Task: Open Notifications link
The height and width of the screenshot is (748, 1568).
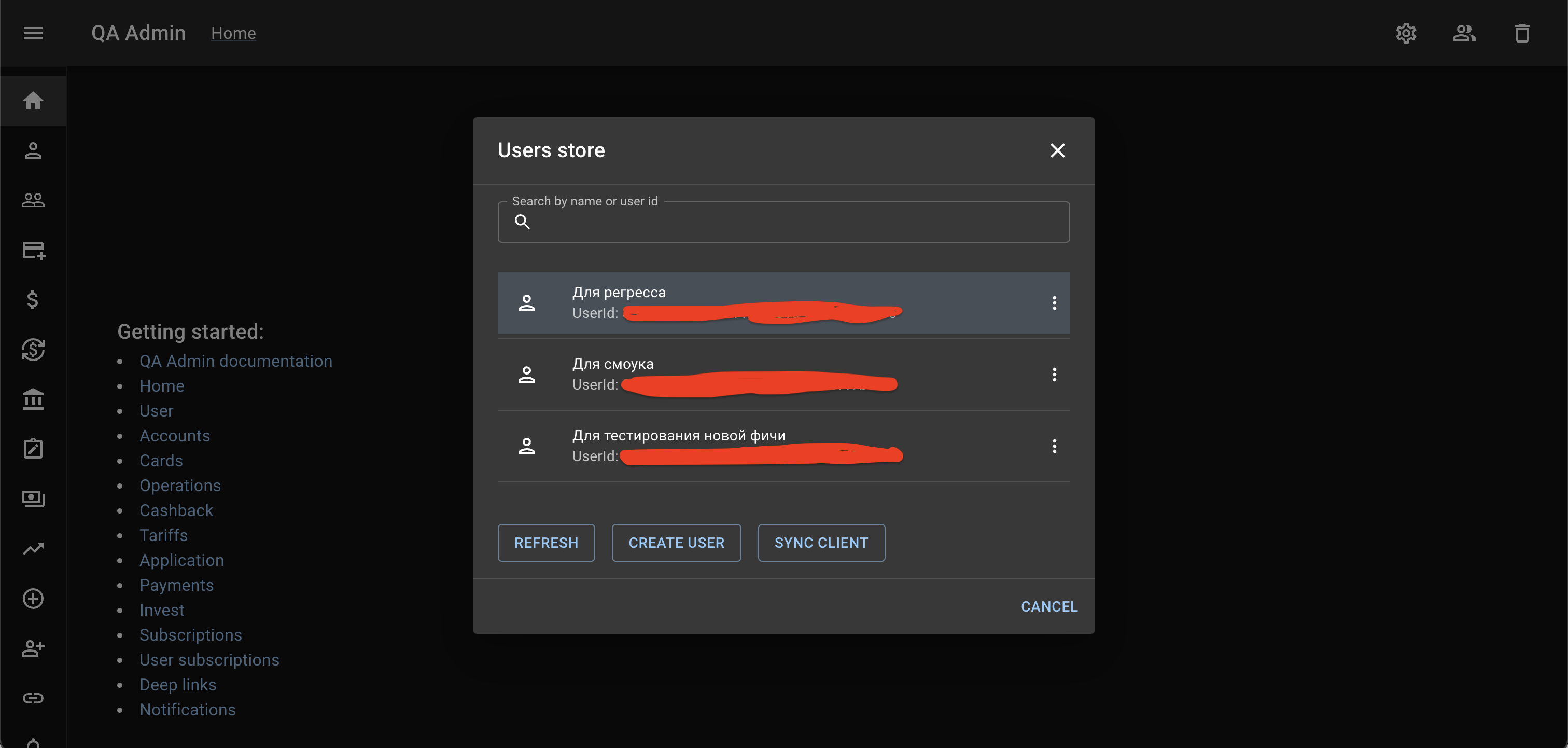Action: 188,710
